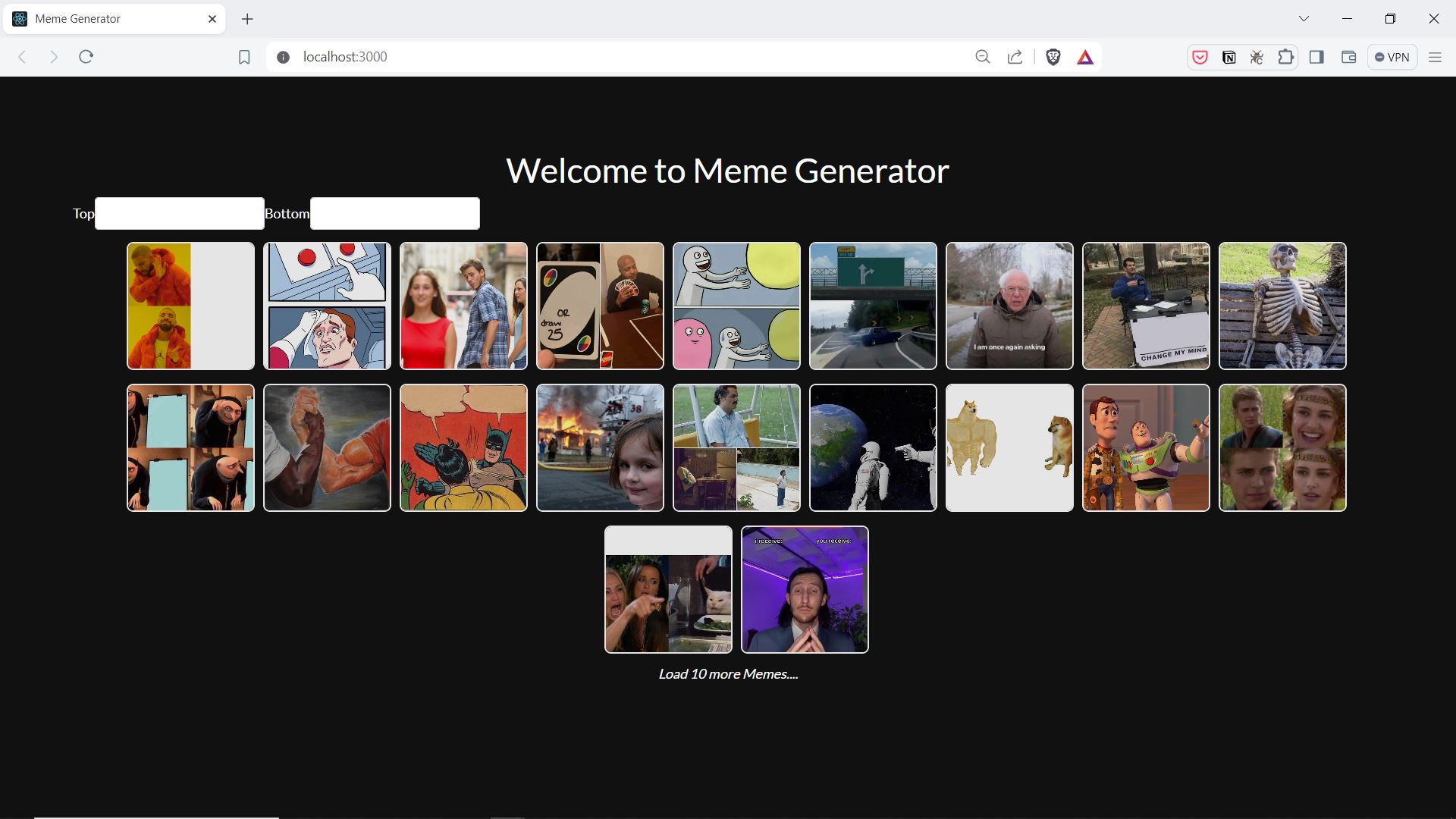Image resolution: width=1456 pixels, height=819 pixels.
Task: Click the zoom magnifier icon in address bar
Action: point(983,57)
